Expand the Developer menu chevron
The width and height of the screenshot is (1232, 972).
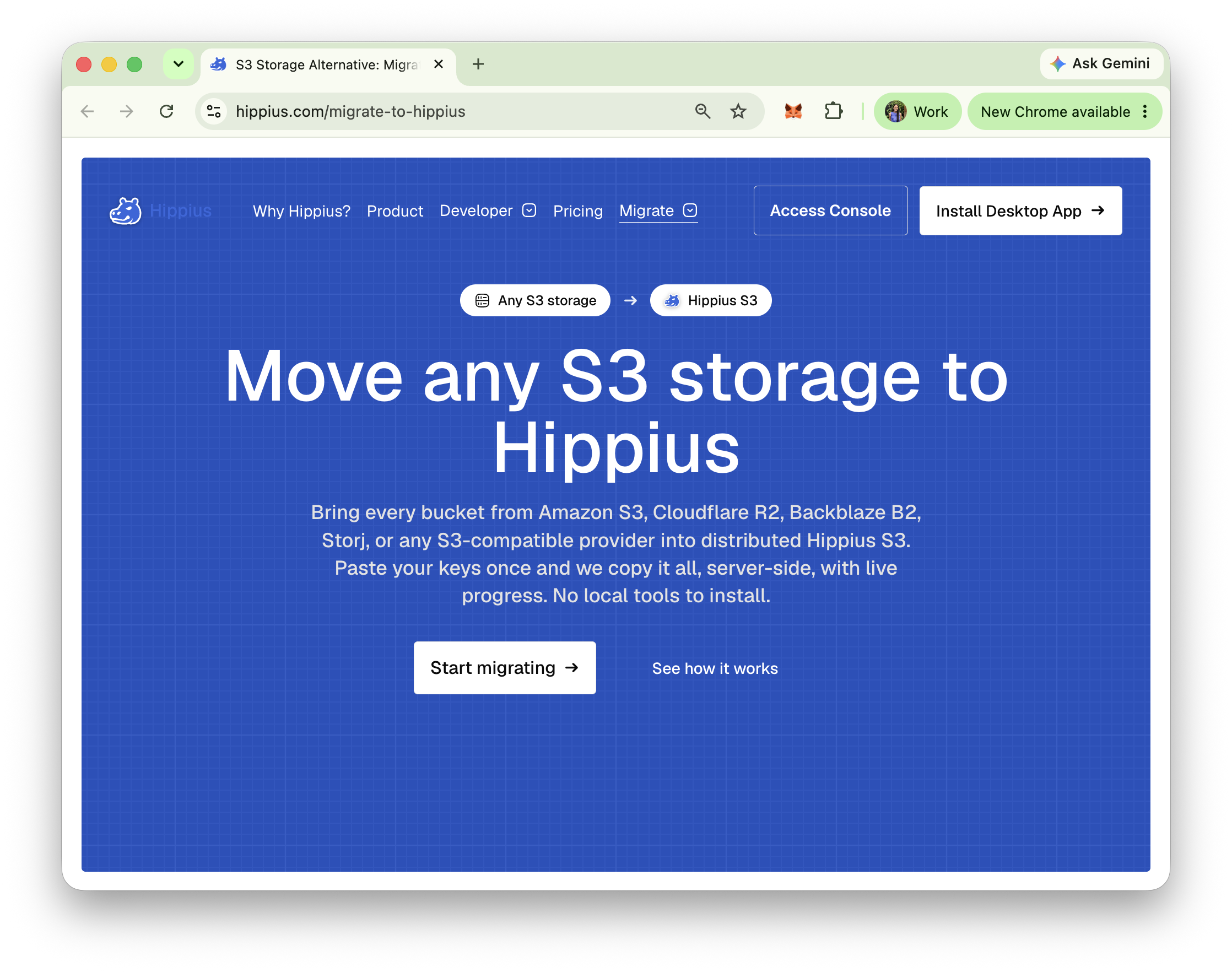[x=529, y=210]
